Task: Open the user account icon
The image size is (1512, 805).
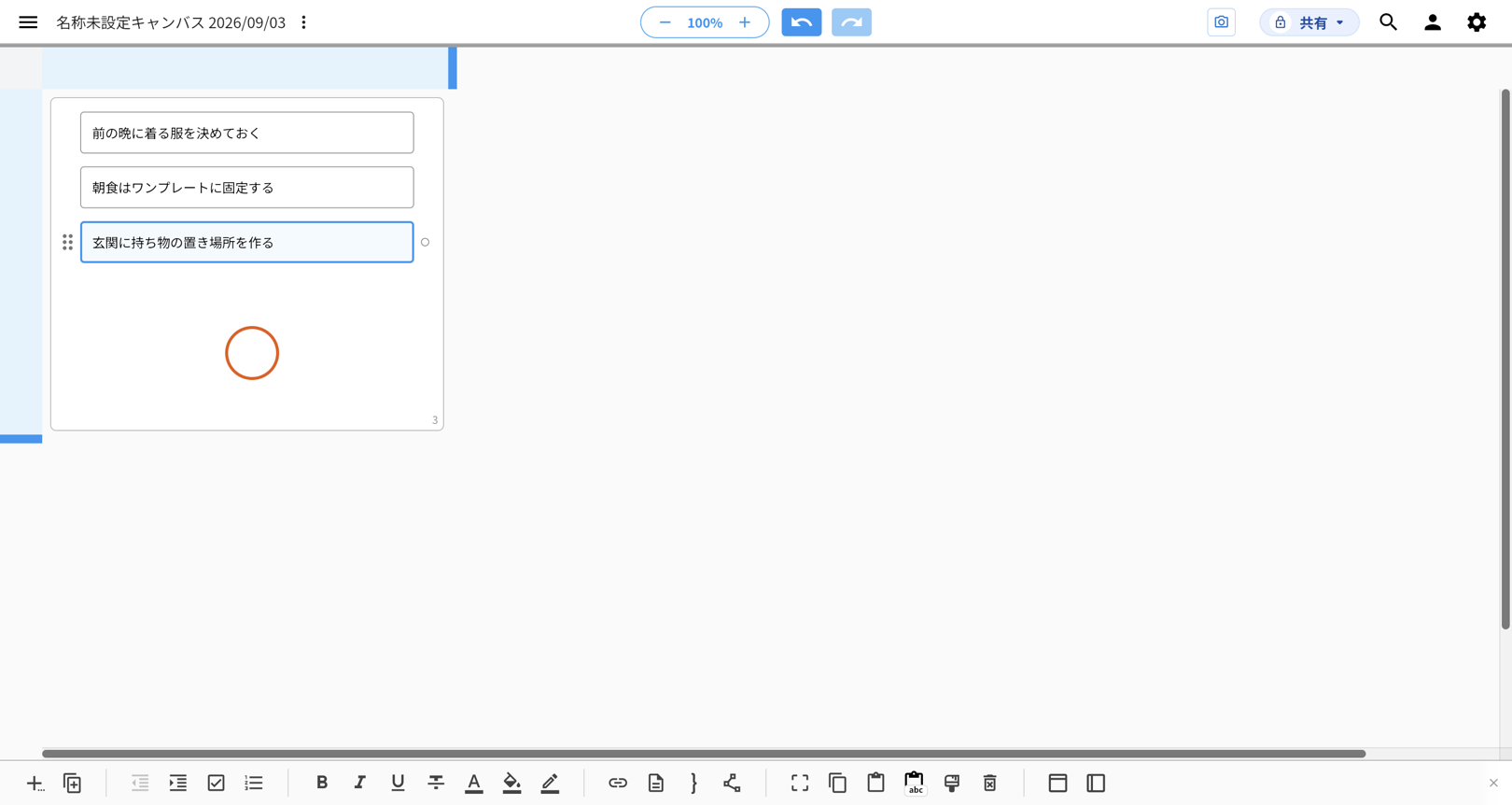Action: click(x=1433, y=22)
